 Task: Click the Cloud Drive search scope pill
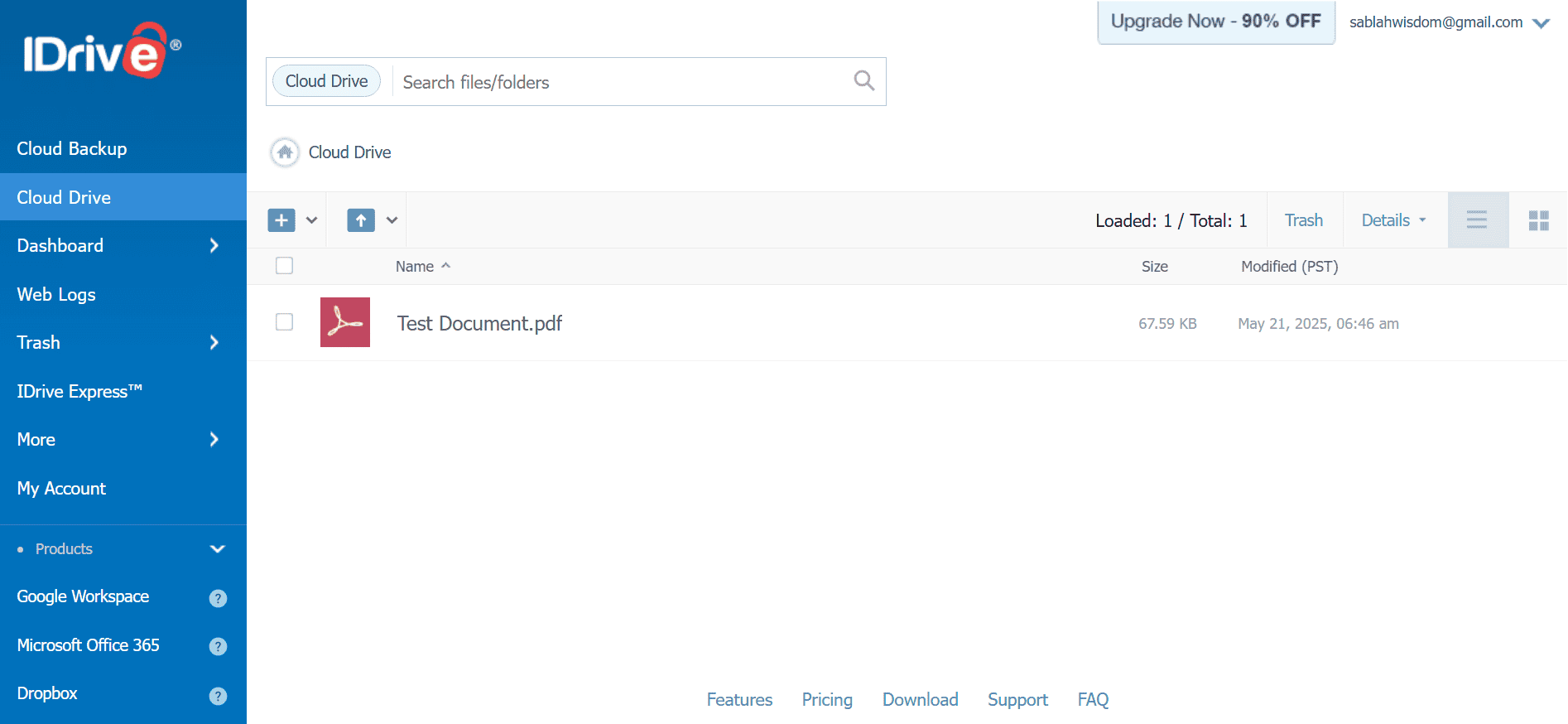[326, 81]
